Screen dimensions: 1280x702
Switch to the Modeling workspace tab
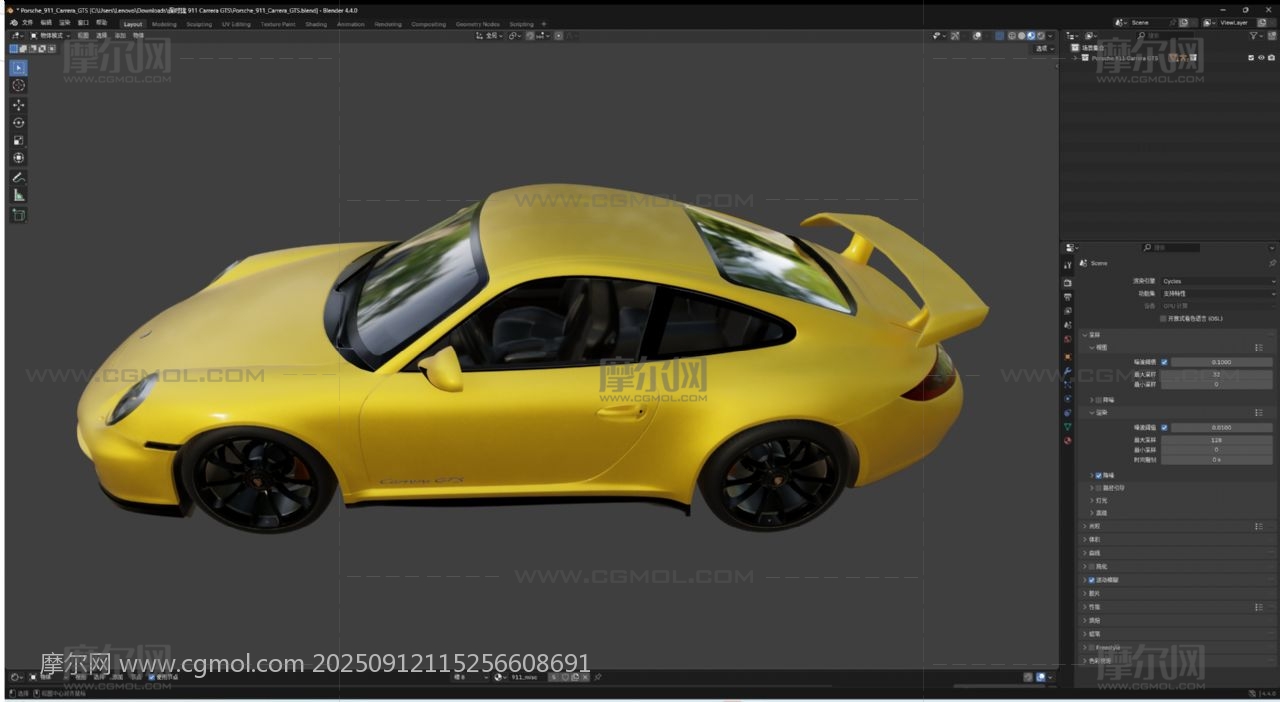[164, 24]
